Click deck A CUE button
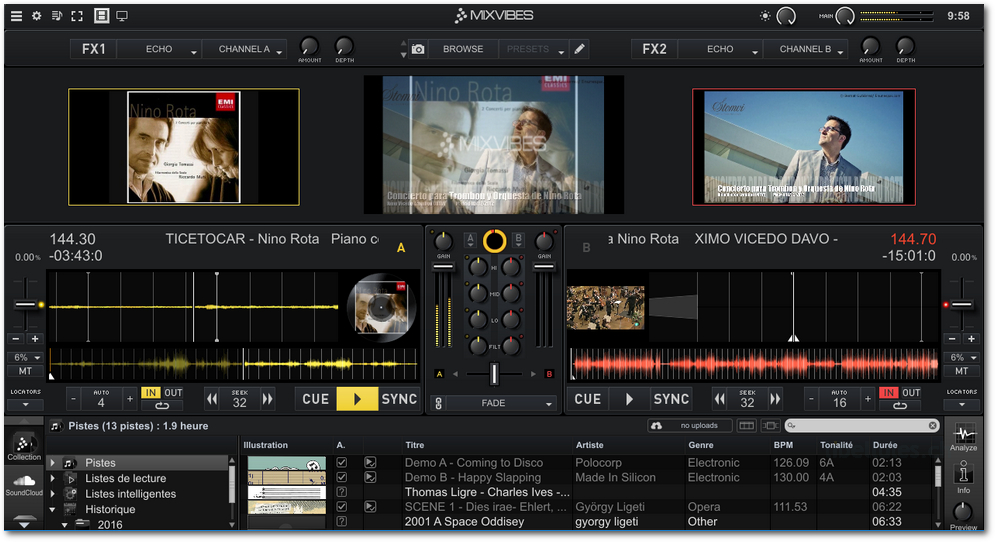995x542 pixels. pos(315,399)
